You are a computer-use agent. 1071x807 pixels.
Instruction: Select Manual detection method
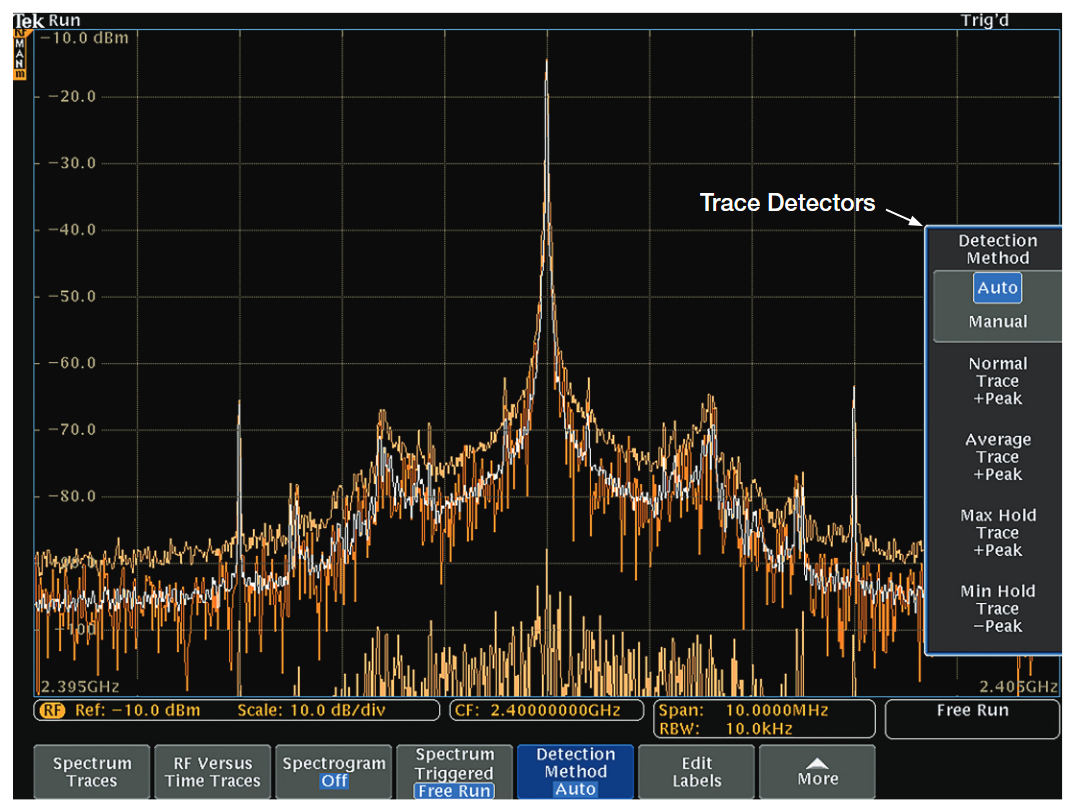(x=998, y=321)
